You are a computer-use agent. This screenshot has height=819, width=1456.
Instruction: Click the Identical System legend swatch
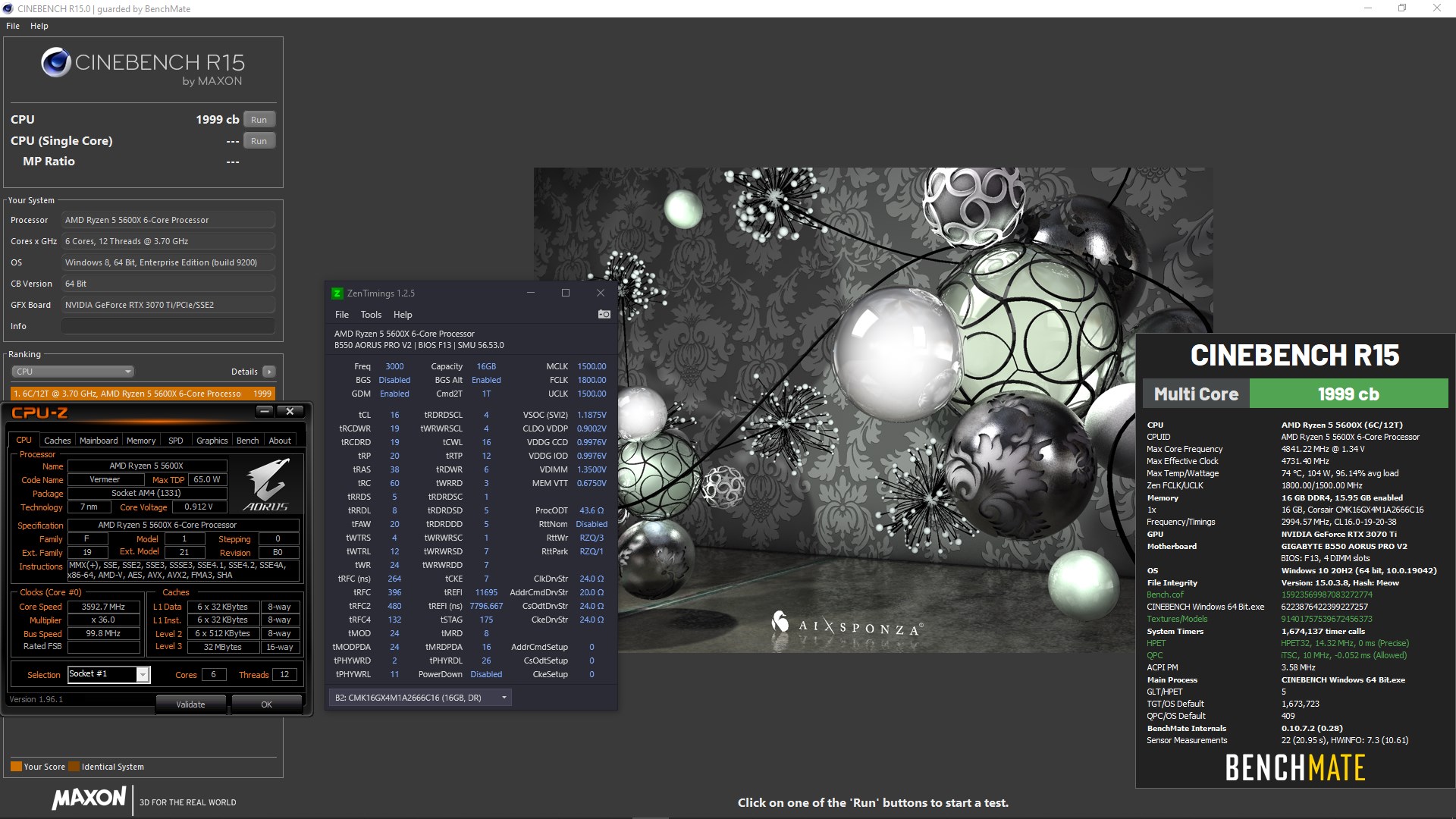[x=74, y=767]
